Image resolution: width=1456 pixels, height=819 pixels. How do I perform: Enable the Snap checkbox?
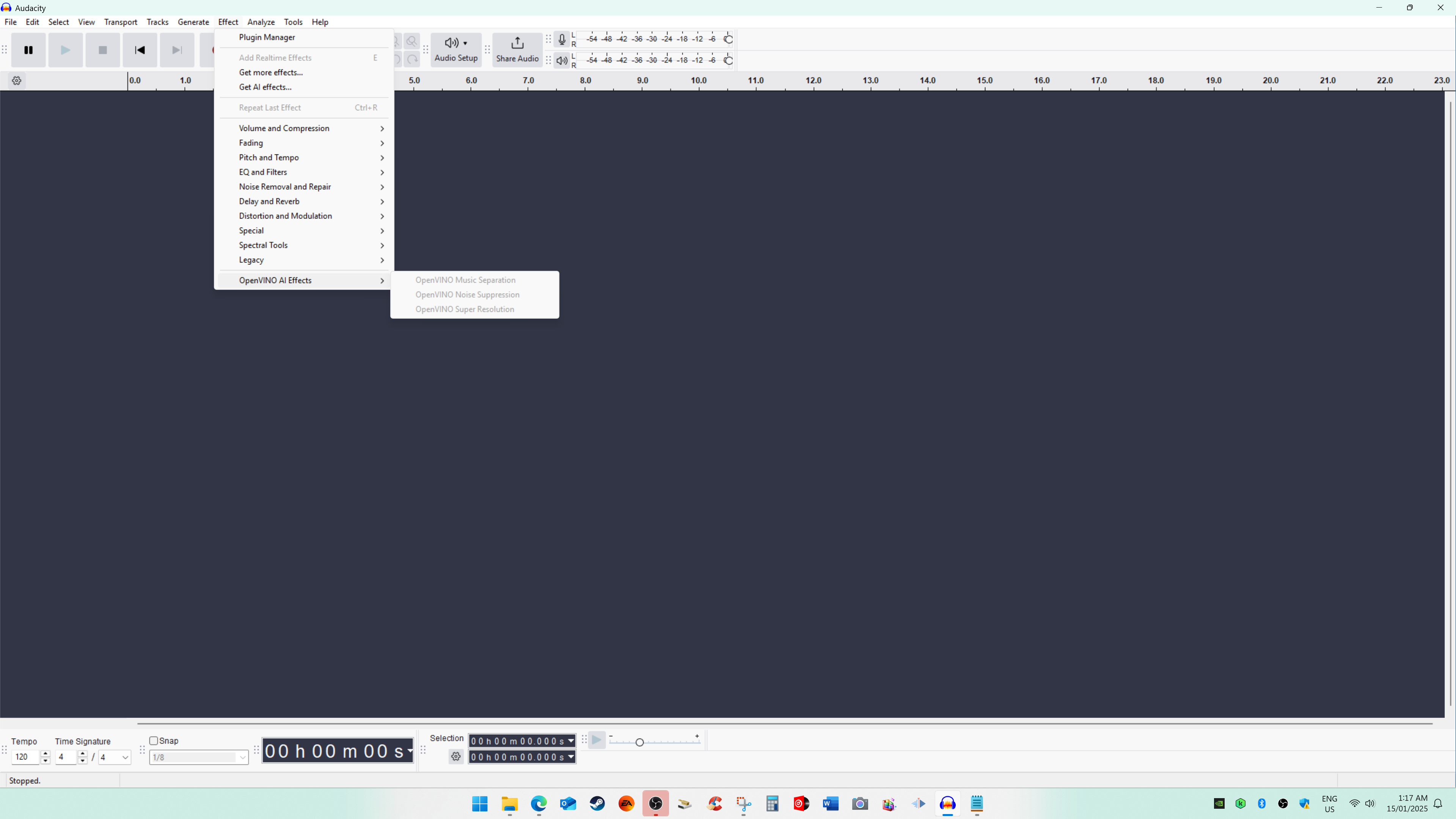point(154,740)
